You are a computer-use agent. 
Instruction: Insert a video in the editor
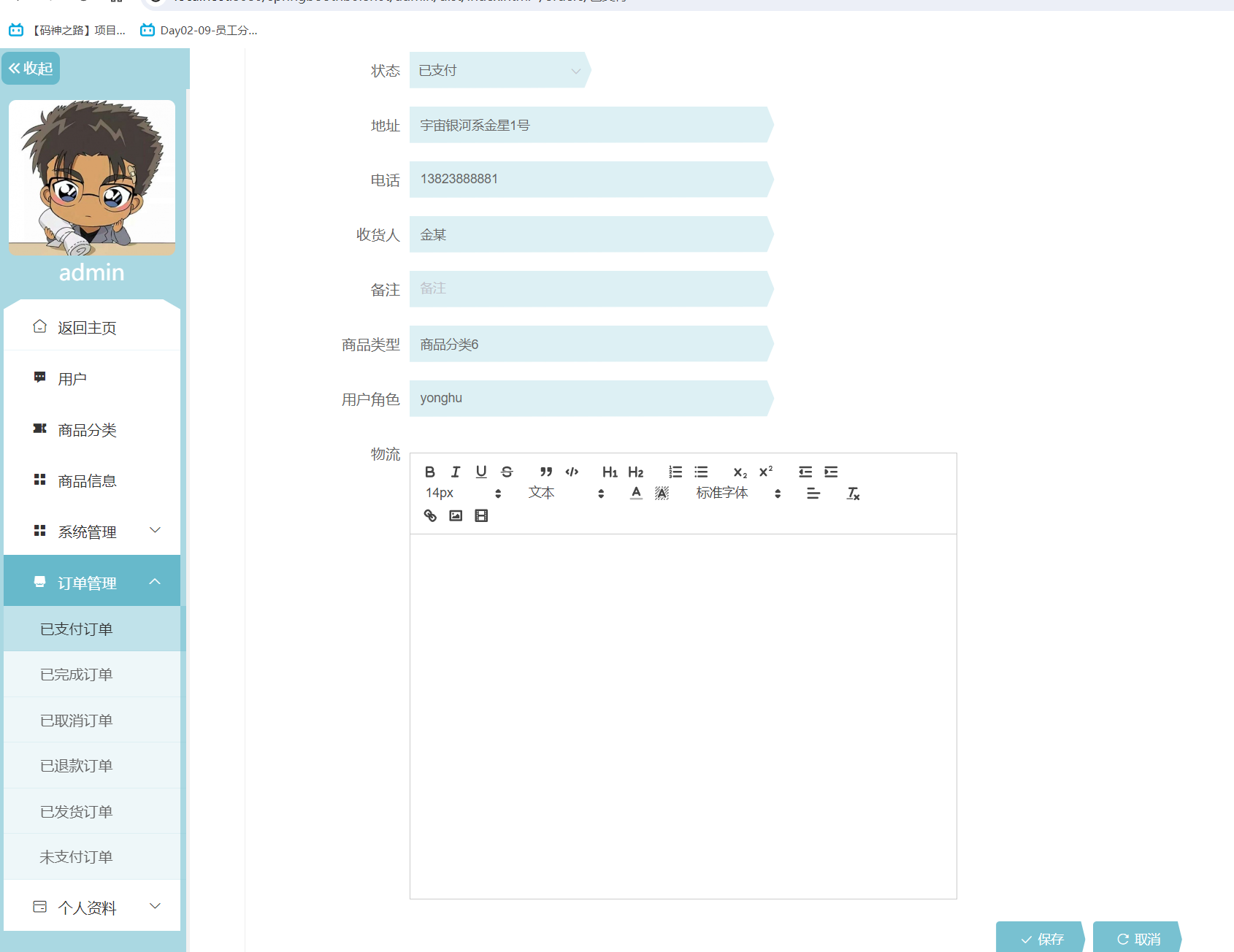481,515
